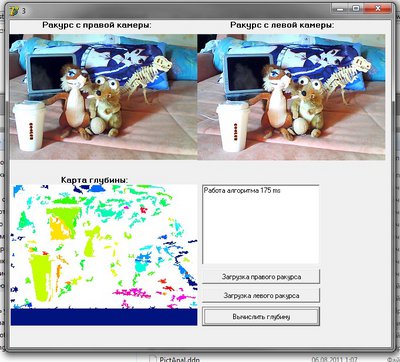This screenshot has width=400, height=362.
Task: Select the right camera view image
Action: [x=103, y=97]
